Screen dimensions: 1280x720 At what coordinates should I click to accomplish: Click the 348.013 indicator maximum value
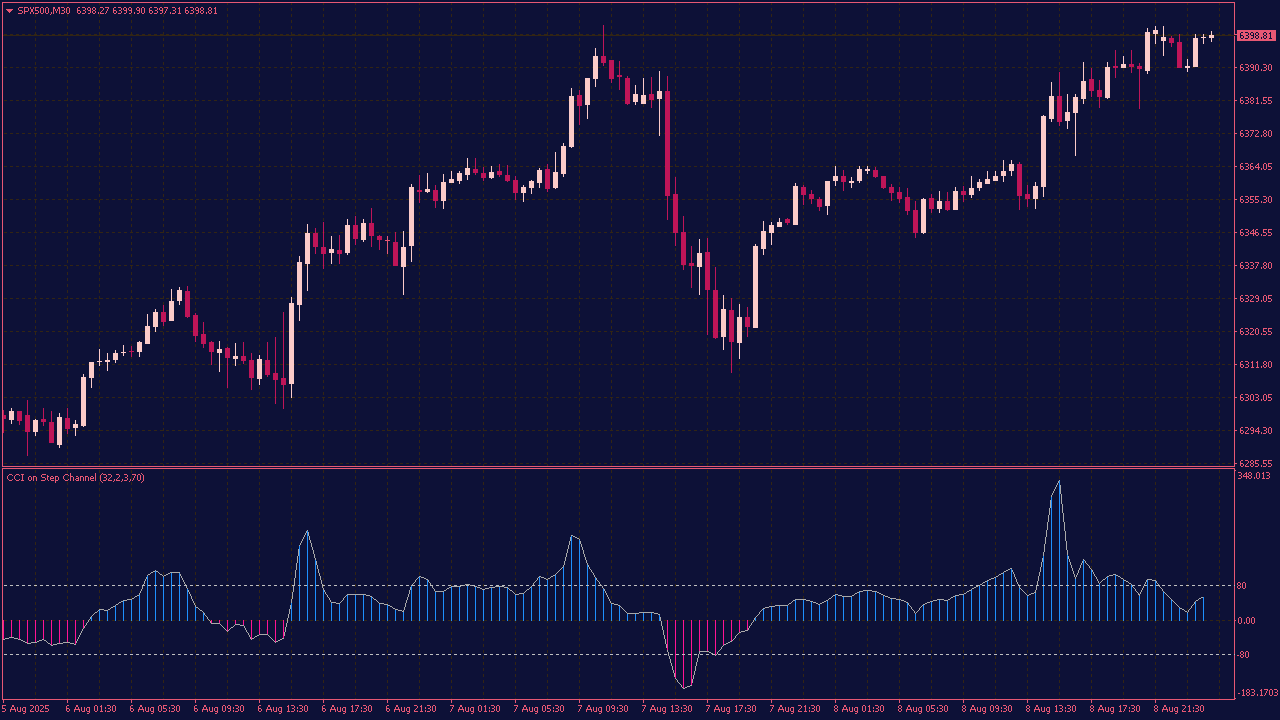tap(1253, 476)
